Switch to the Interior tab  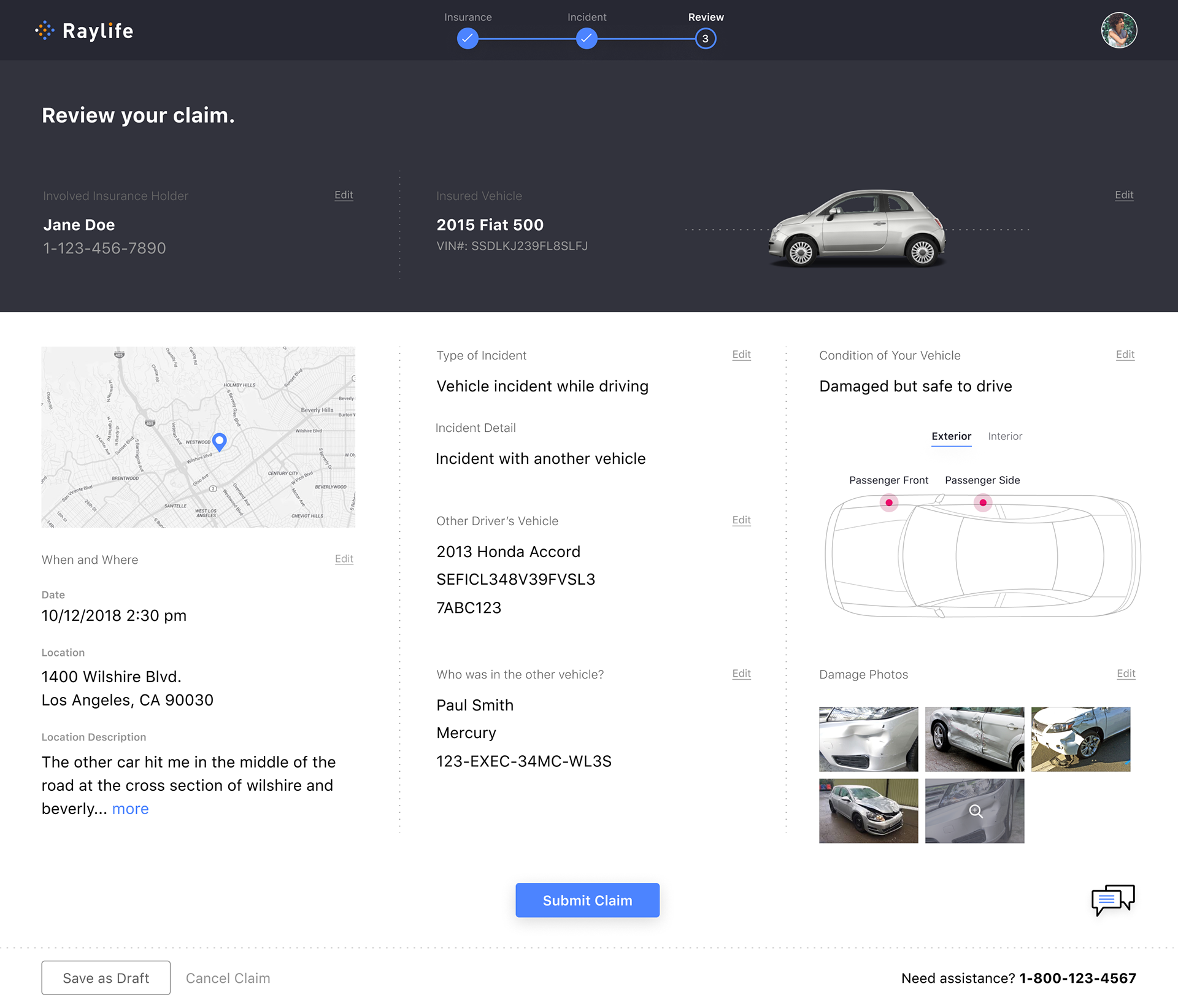point(1004,436)
